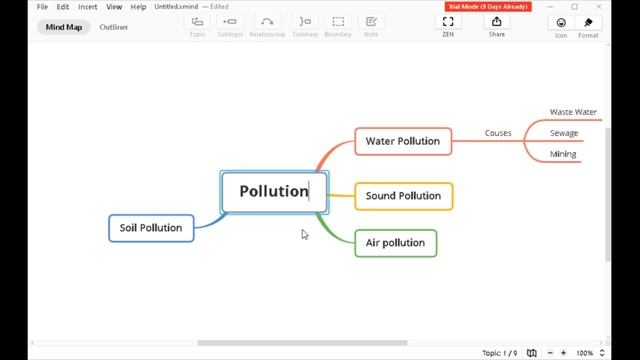This screenshot has width=640, height=360.
Task: Click the Topic toolbar icon
Action: pyautogui.click(x=198, y=22)
